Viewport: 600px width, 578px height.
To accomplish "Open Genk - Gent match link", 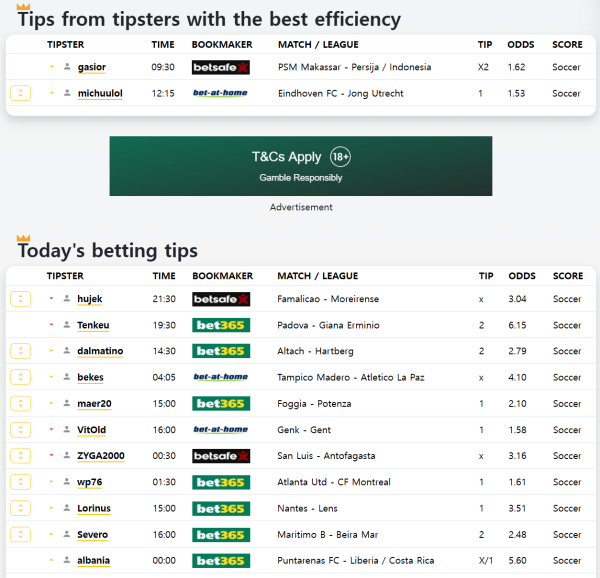I will 305,430.
